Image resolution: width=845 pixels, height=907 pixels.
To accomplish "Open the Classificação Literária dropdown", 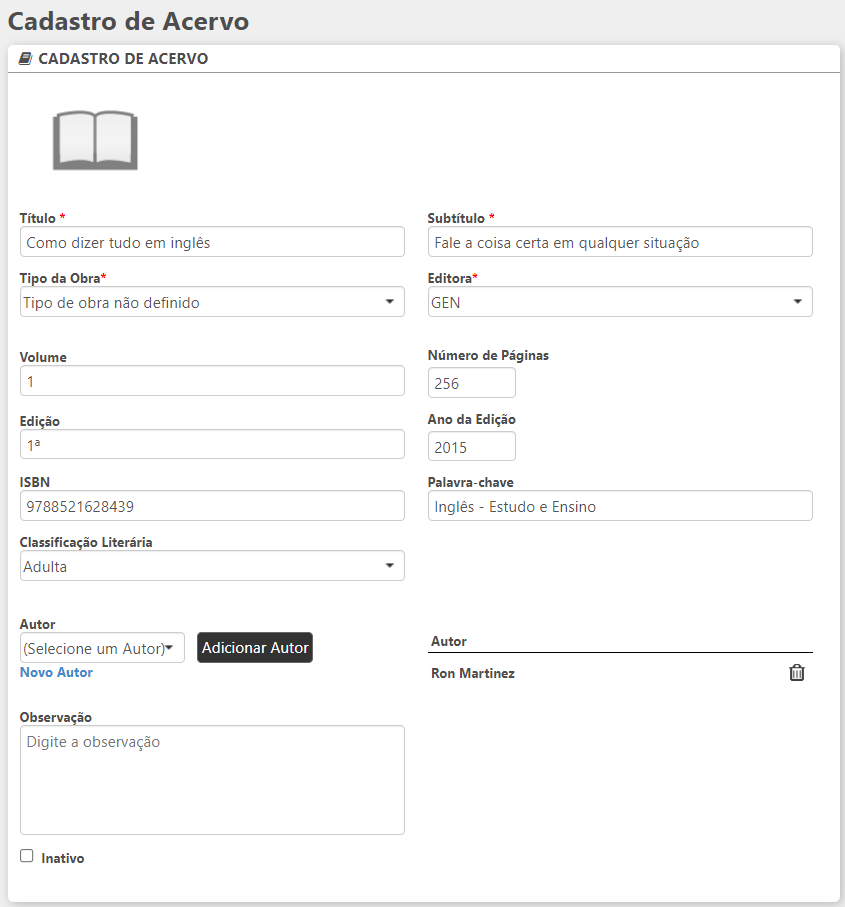I will coord(212,566).
